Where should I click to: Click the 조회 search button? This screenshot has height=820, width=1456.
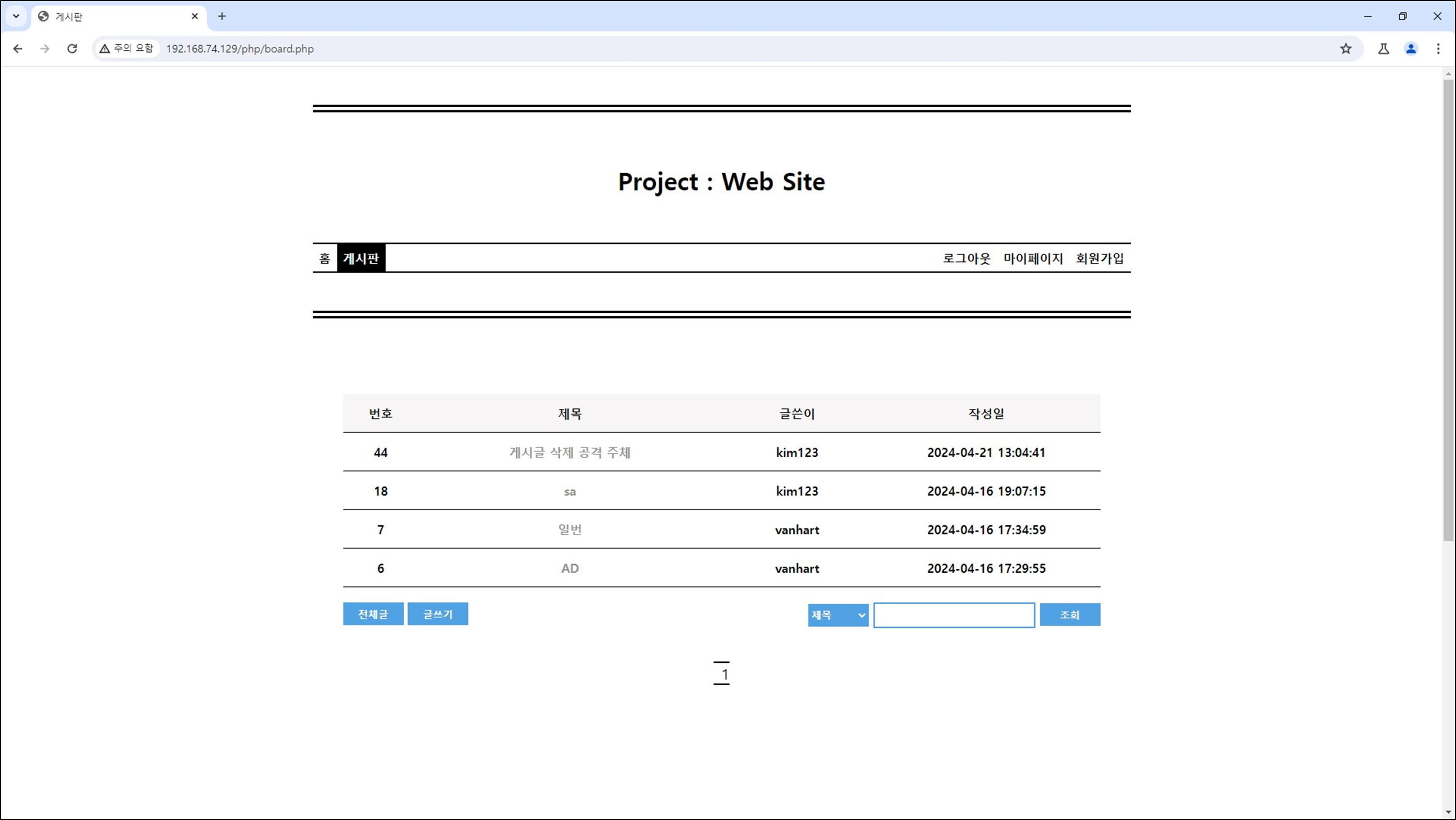pyautogui.click(x=1070, y=615)
